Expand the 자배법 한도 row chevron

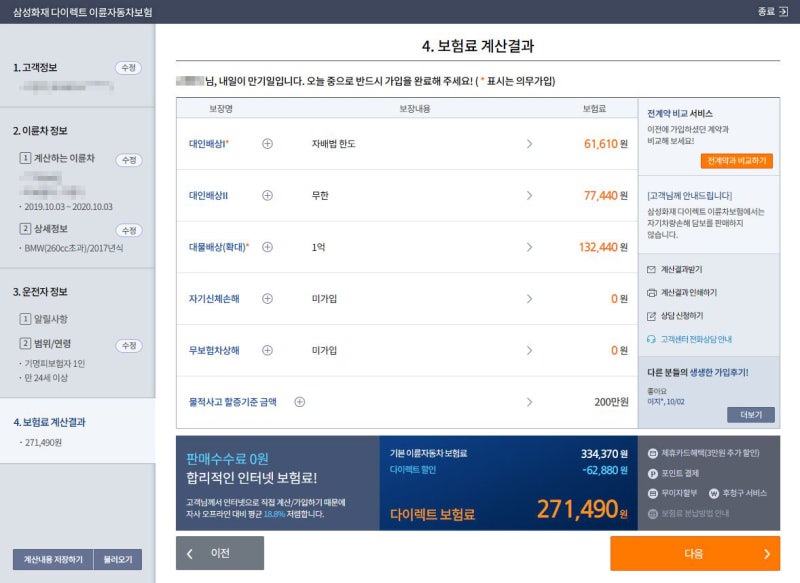[x=529, y=144]
